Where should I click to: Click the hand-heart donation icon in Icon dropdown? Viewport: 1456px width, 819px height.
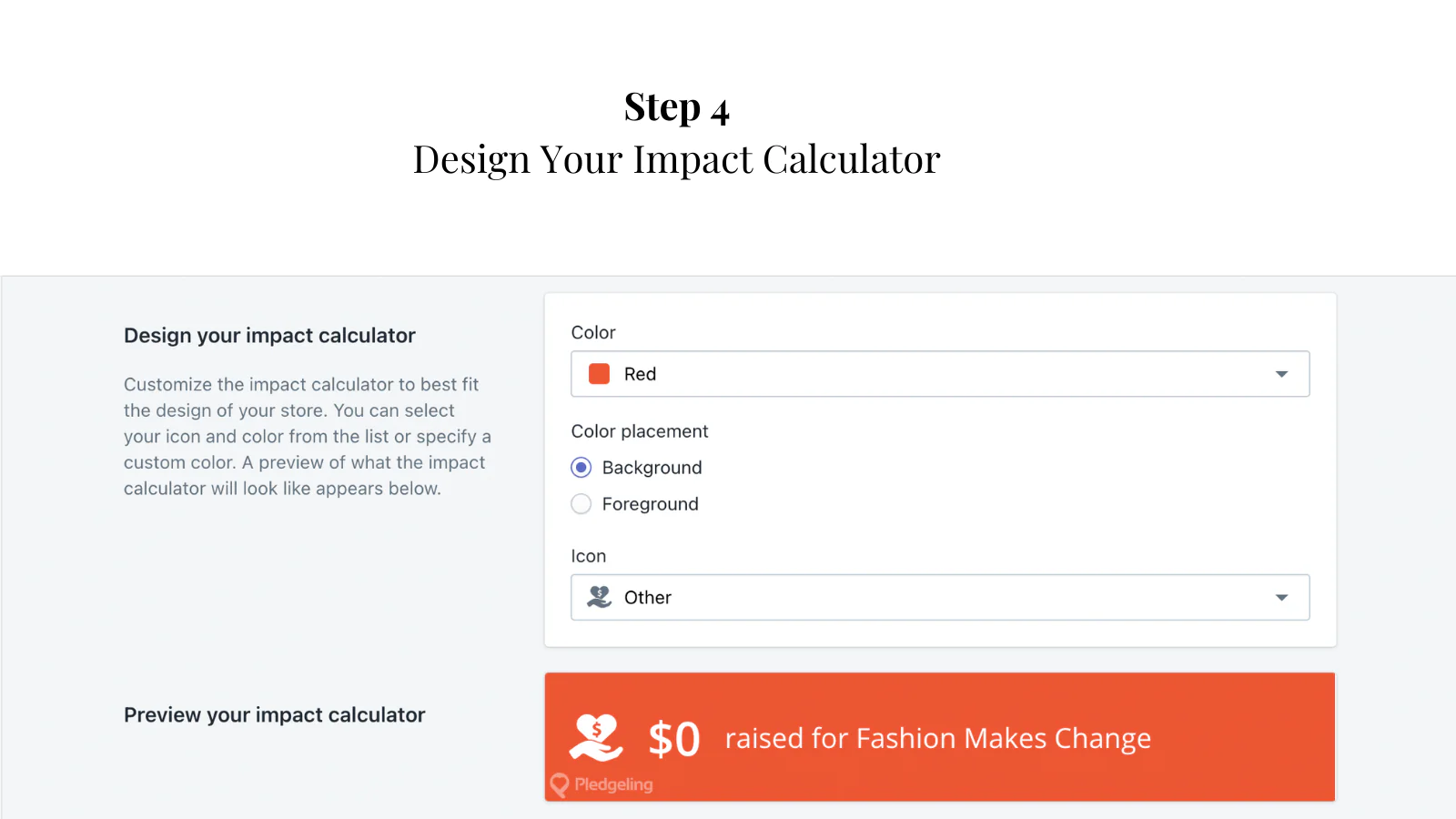[599, 597]
